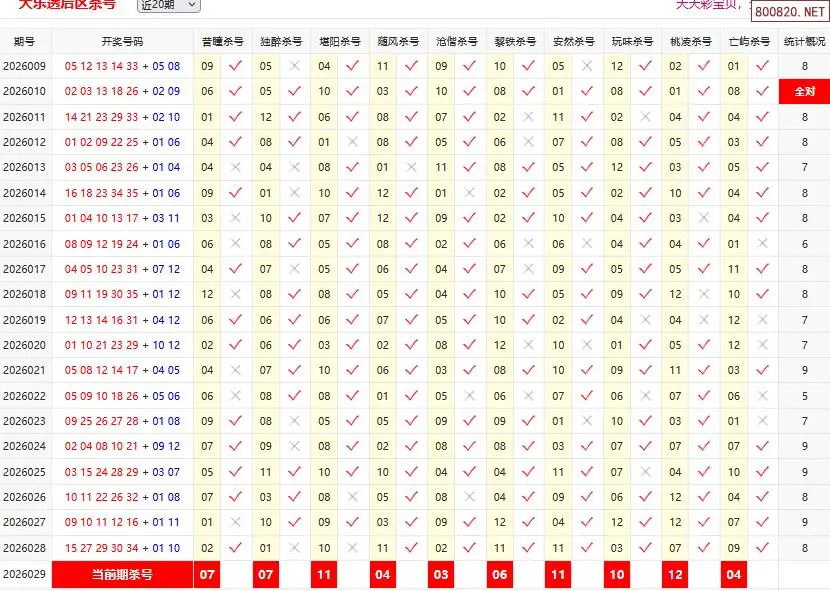
Task: Click the cross mark for 安然杀号 in row 2026009
Action: pos(587,66)
